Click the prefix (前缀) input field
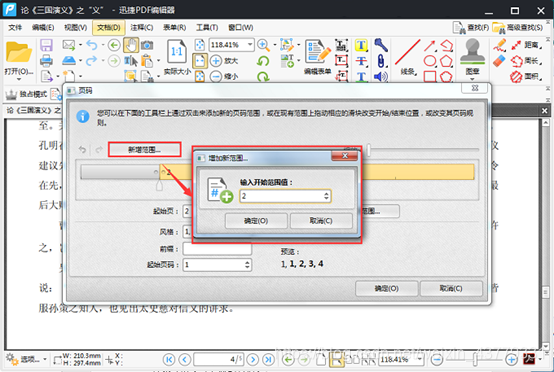Viewport: 554px width, 372px height. 217,249
